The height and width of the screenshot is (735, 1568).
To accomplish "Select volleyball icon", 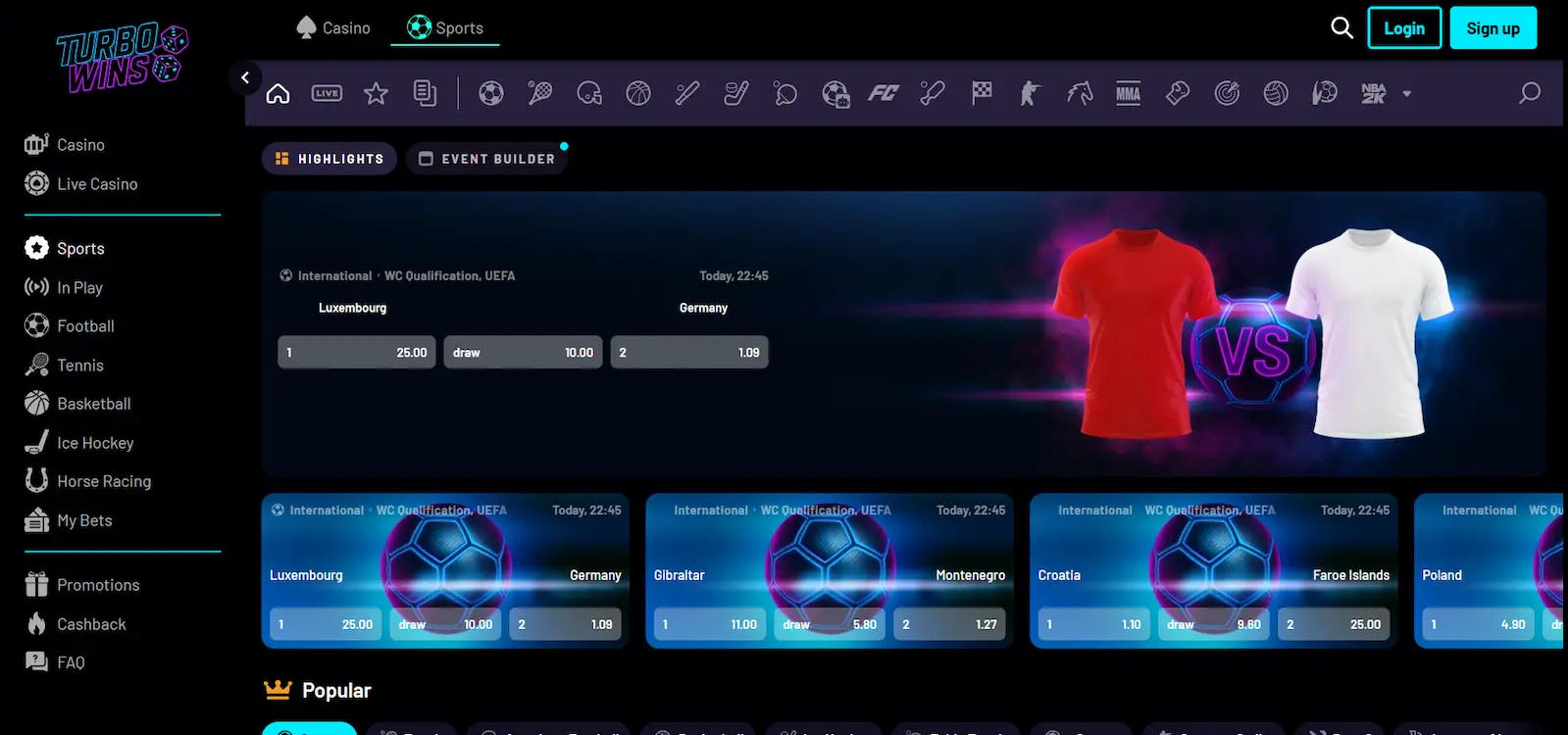I will (1276, 93).
